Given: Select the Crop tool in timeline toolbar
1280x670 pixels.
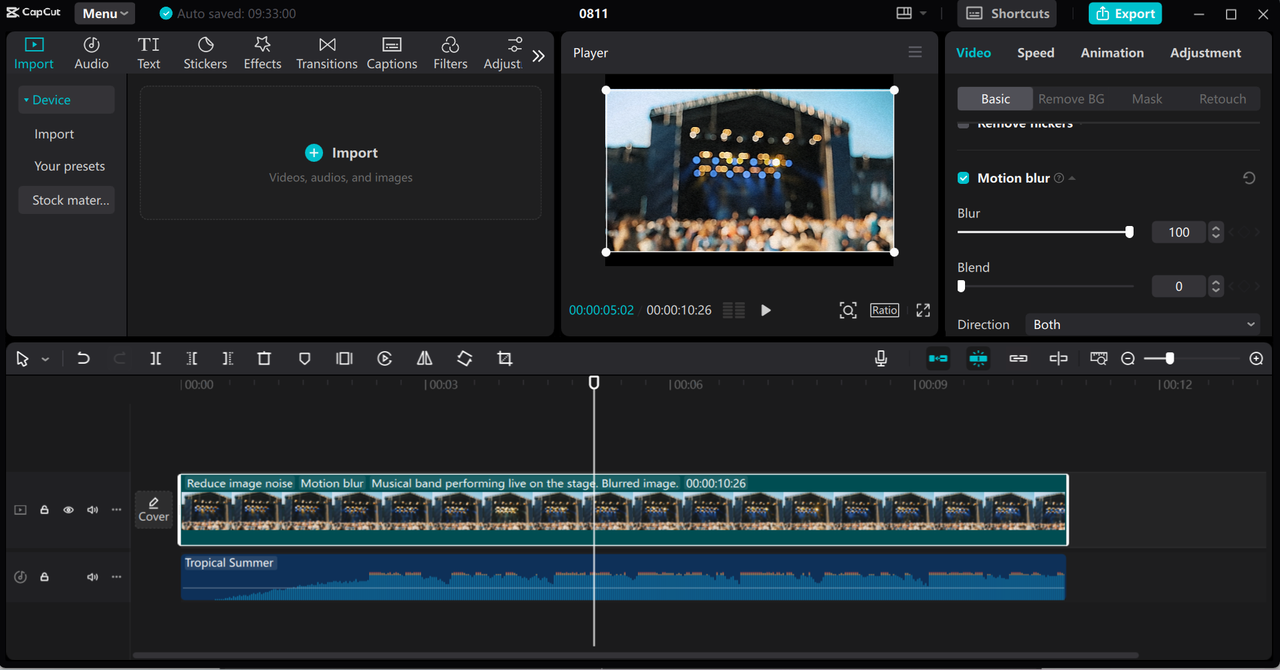Looking at the screenshot, I should (x=505, y=358).
